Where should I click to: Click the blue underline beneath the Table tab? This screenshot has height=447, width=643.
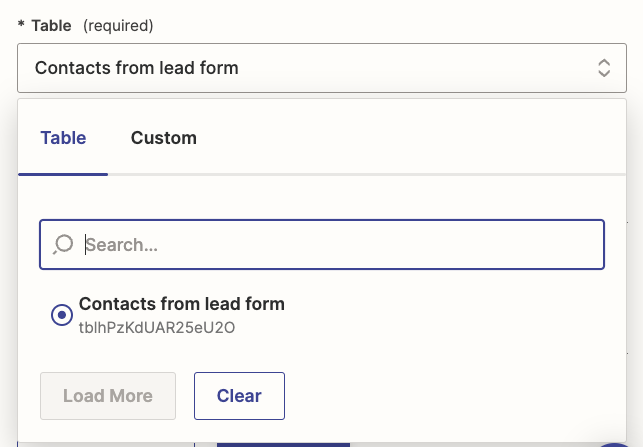click(63, 174)
